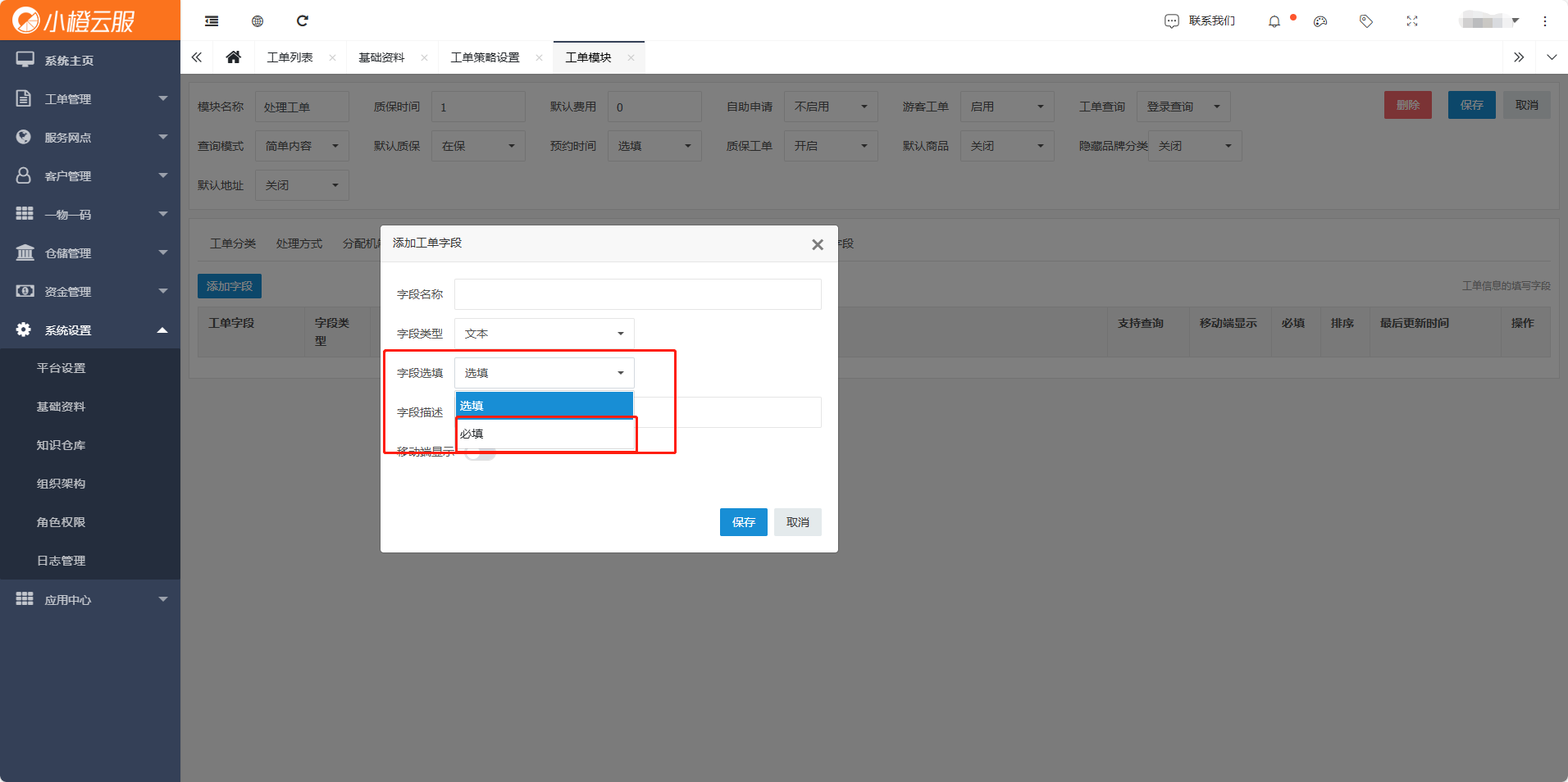
Task: Cancel the 添加工单字段 dialog
Action: click(x=798, y=522)
